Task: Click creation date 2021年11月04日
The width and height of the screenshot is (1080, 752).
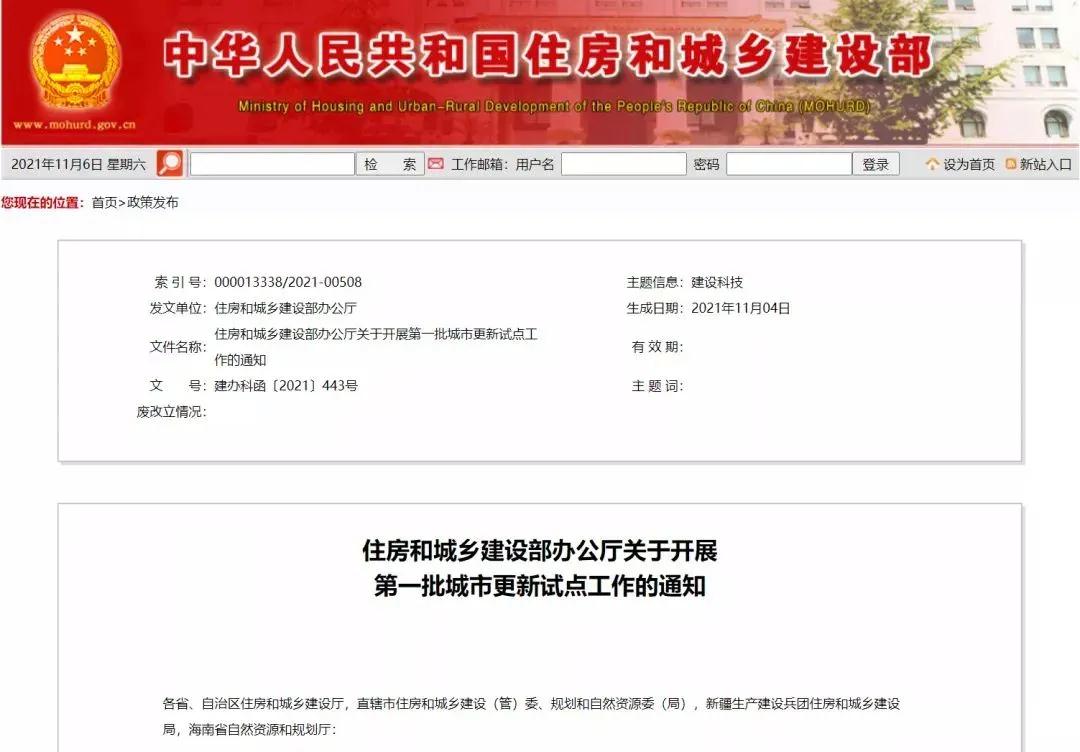Action: (740, 308)
